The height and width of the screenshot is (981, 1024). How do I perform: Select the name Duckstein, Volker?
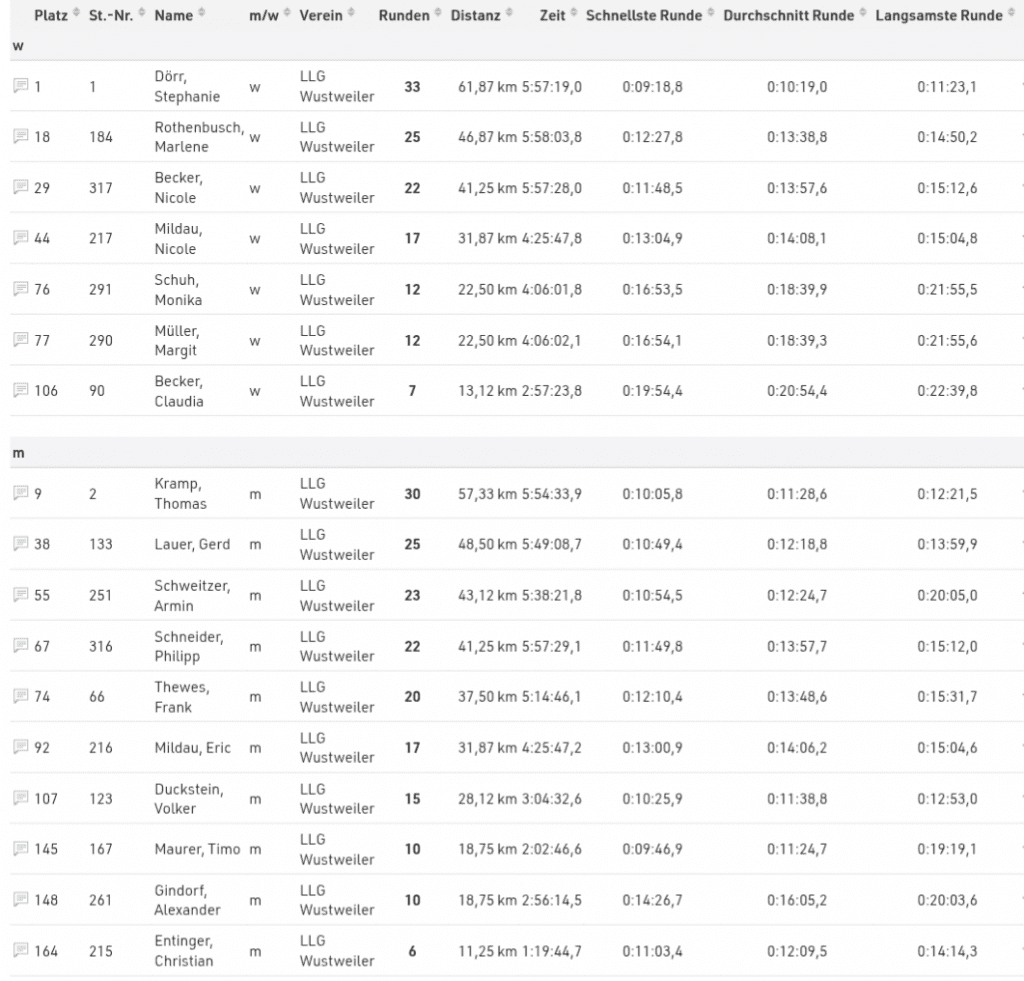pyautogui.click(x=189, y=798)
